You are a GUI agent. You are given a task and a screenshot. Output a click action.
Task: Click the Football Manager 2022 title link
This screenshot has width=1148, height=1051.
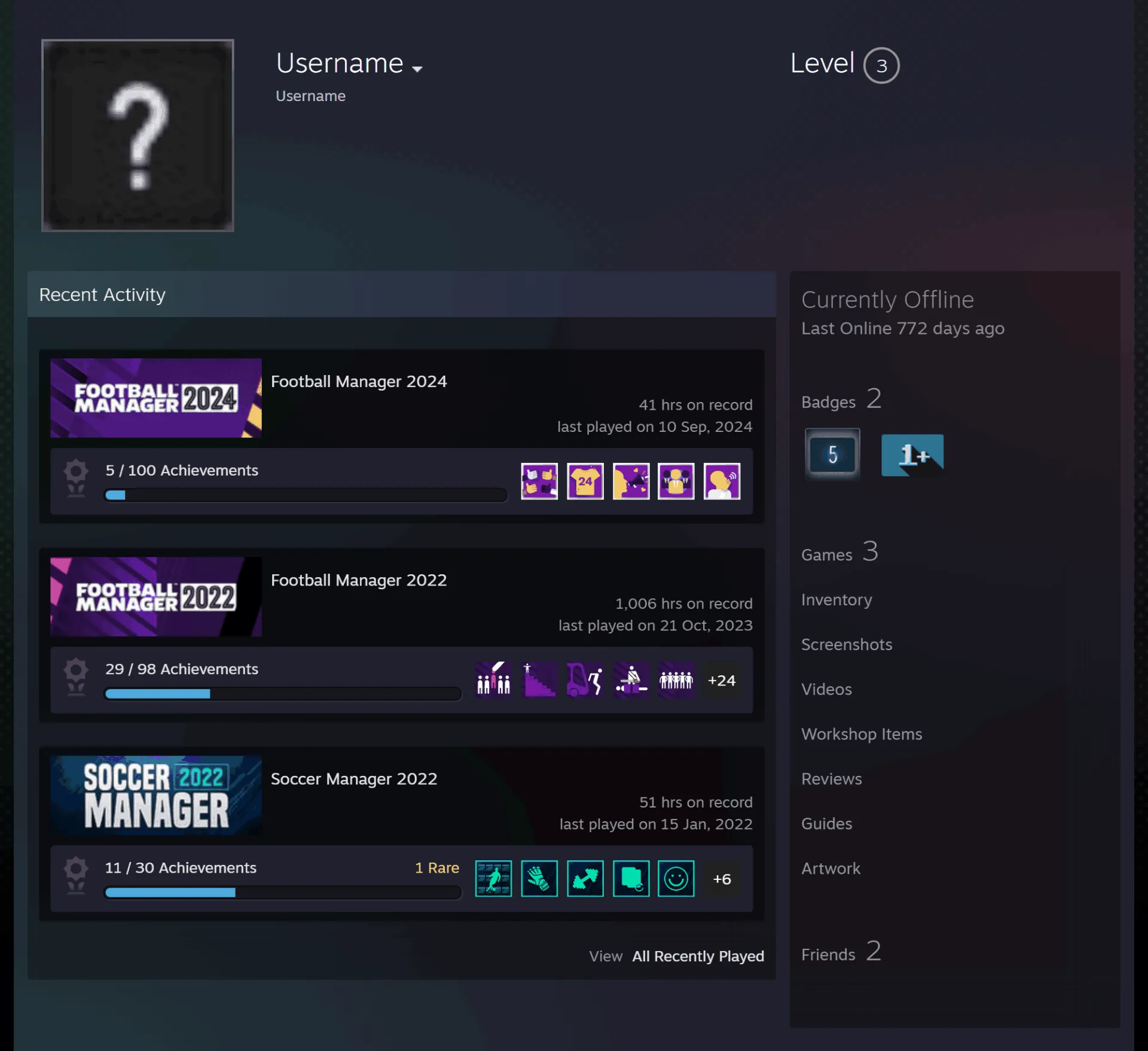pyautogui.click(x=359, y=580)
